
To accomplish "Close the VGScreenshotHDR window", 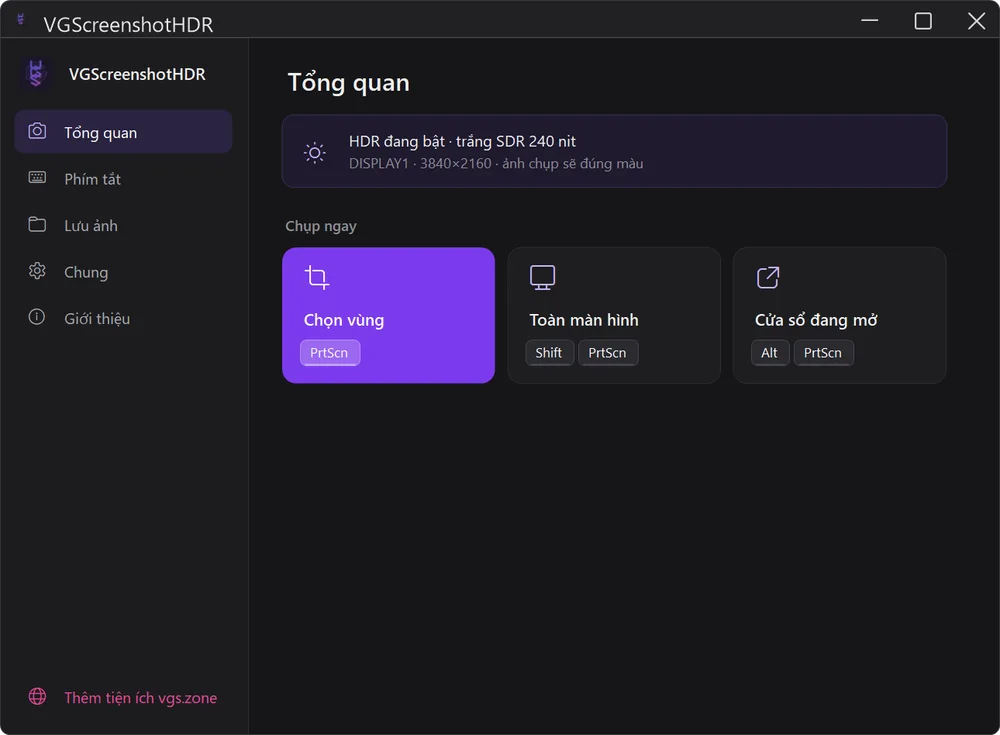I will click(976, 20).
